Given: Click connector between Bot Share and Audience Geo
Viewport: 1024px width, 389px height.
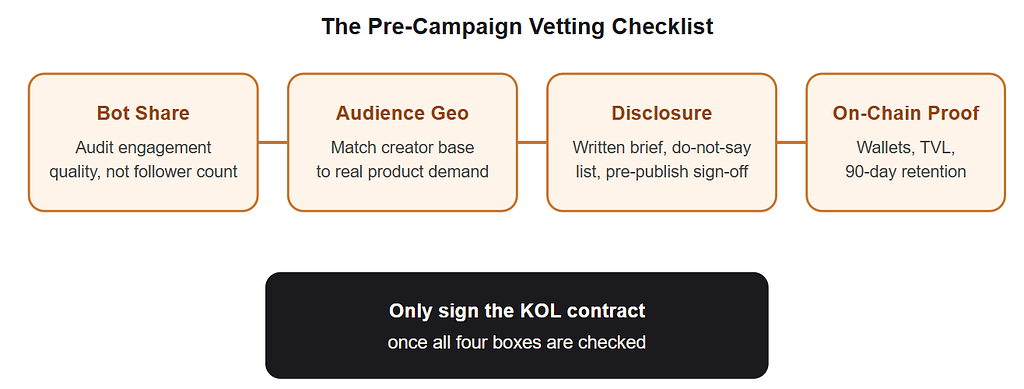Looking at the screenshot, I should 273,142.
